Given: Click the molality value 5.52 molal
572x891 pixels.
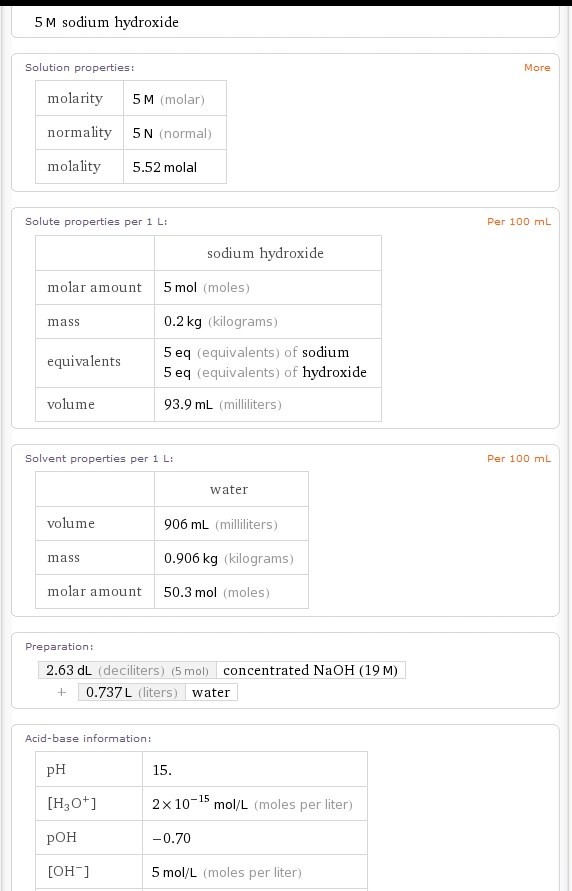Looking at the screenshot, I should [175, 167].
